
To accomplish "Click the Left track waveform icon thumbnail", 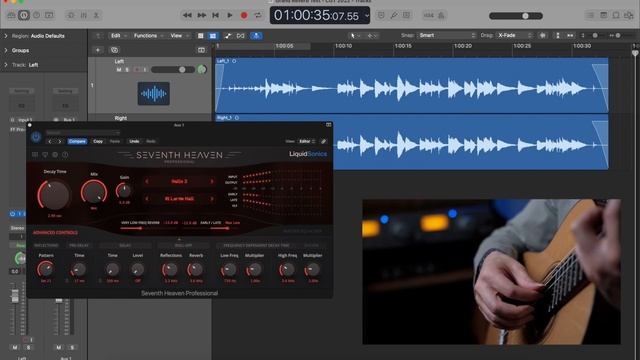I will coord(153,93).
